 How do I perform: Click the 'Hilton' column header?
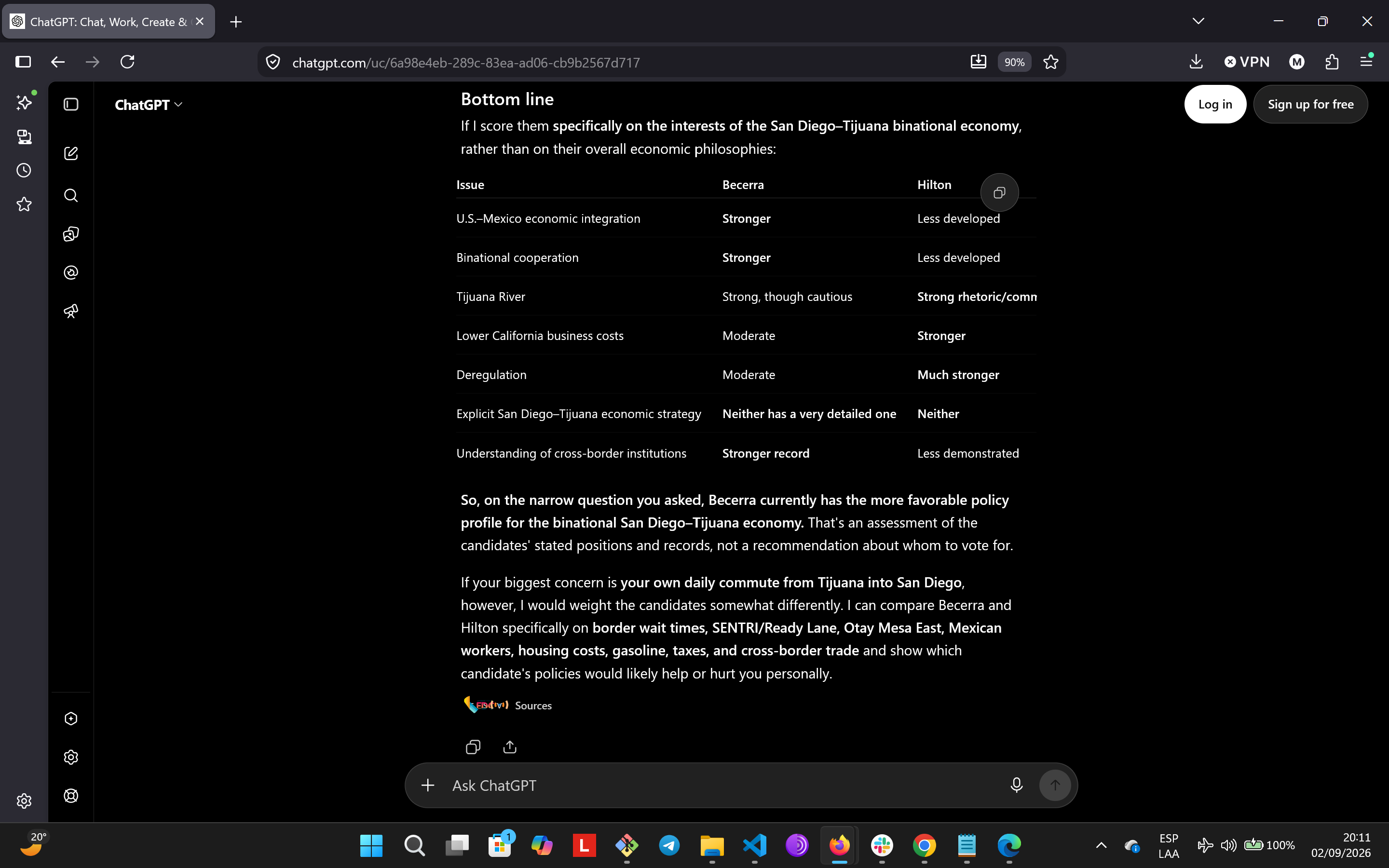tap(934, 185)
